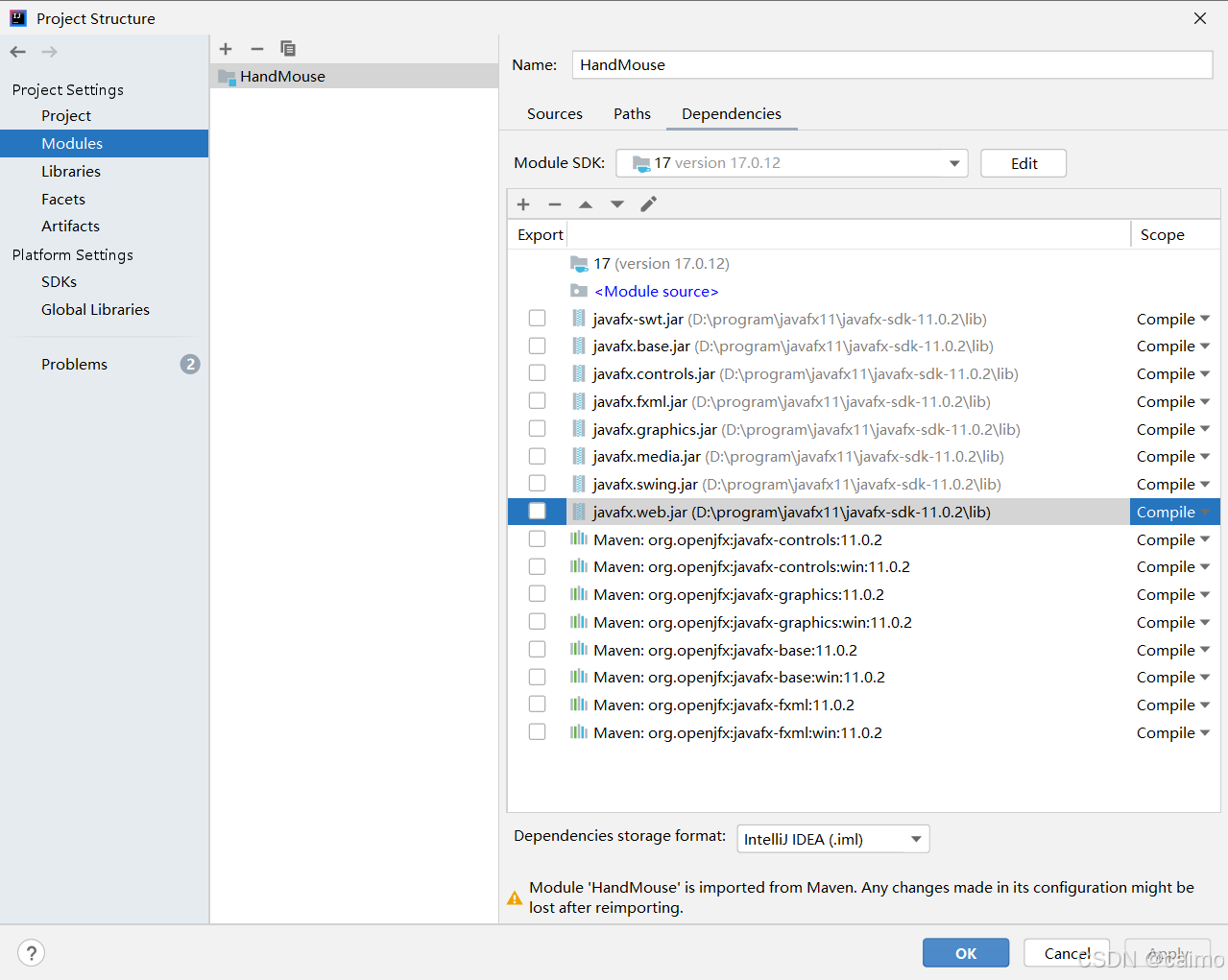Image resolution: width=1228 pixels, height=980 pixels.
Task: Click the Maven library icon for javafx-fxml:win:11.0.2
Action: [579, 732]
